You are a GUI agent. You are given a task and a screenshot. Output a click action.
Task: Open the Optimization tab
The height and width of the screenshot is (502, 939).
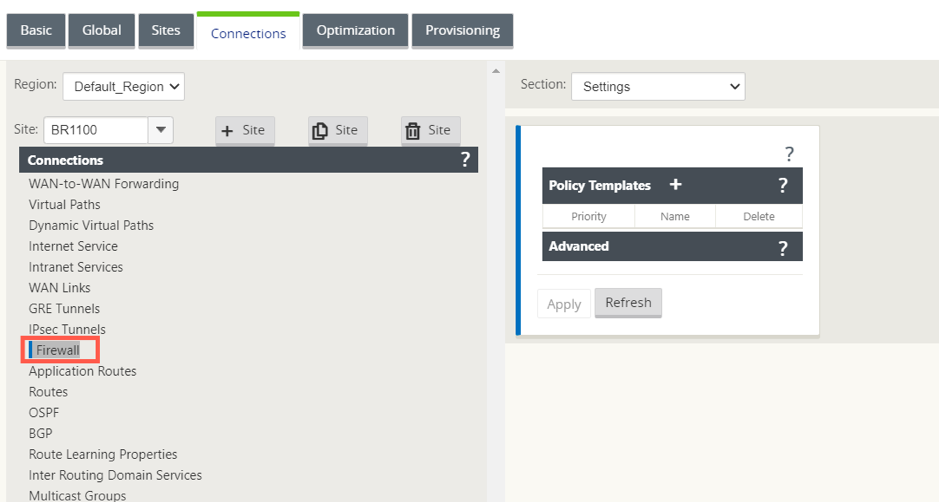(x=355, y=31)
